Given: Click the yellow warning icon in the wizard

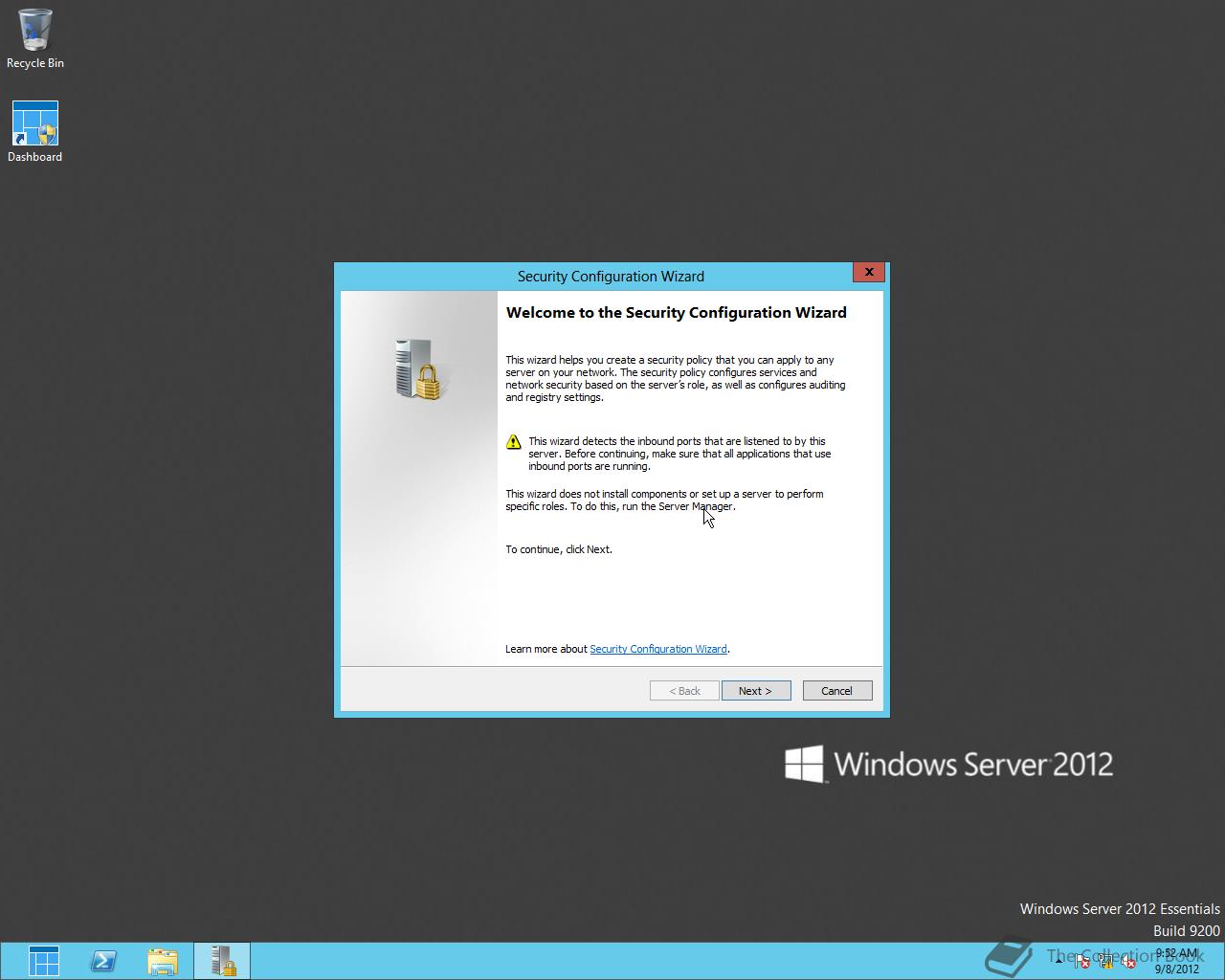Looking at the screenshot, I should pos(514,442).
